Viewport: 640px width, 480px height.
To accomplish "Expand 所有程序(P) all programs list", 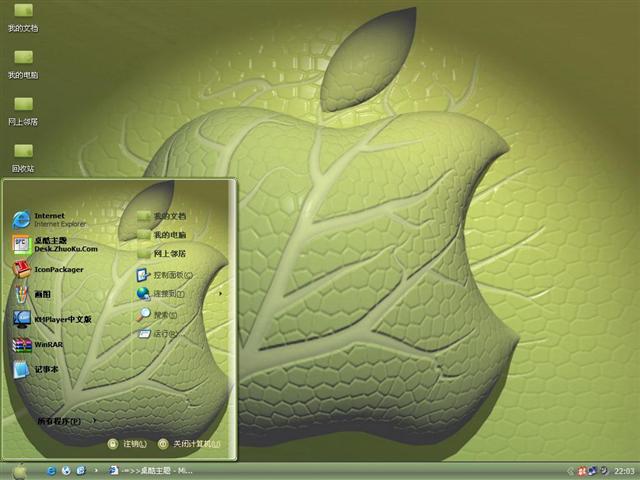I will [66, 421].
